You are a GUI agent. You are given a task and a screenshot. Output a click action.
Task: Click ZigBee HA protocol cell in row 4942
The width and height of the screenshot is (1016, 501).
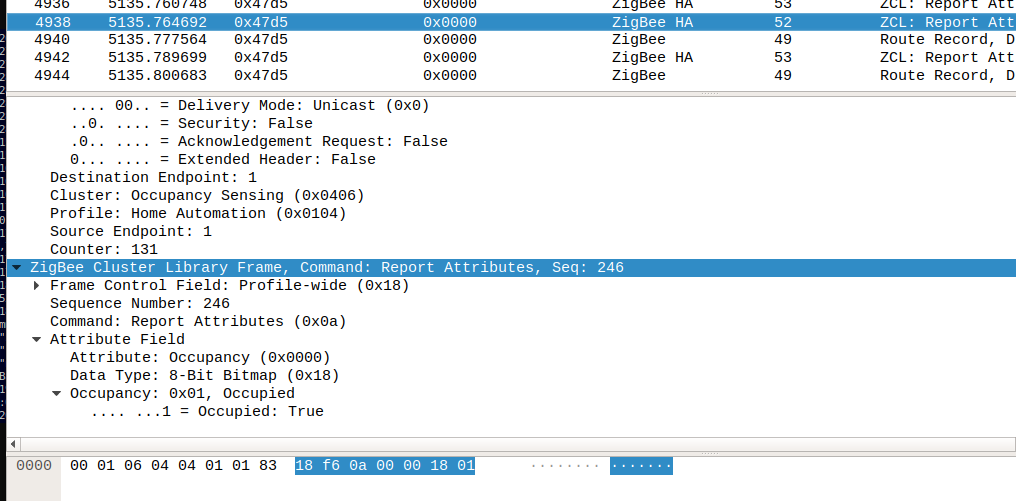click(x=652, y=58)
